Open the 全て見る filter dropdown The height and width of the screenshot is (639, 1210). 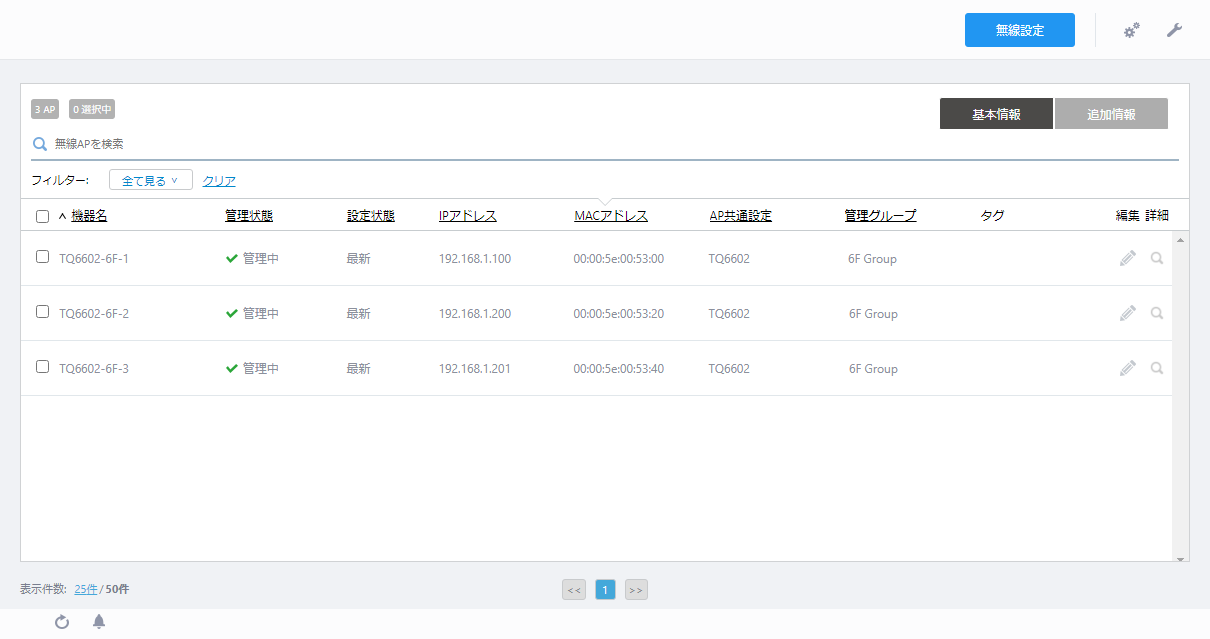(x=150, y=180)
